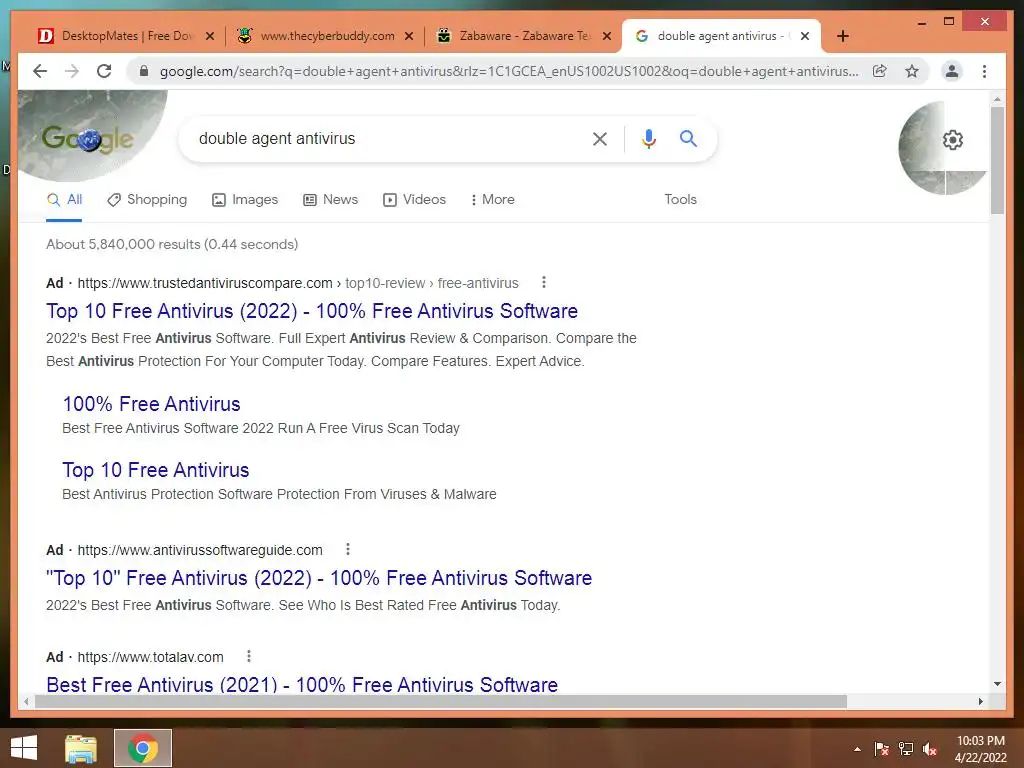1024x768 pixels.
Task: Switch to the Zabaware tab
Action: click(522, 36)
